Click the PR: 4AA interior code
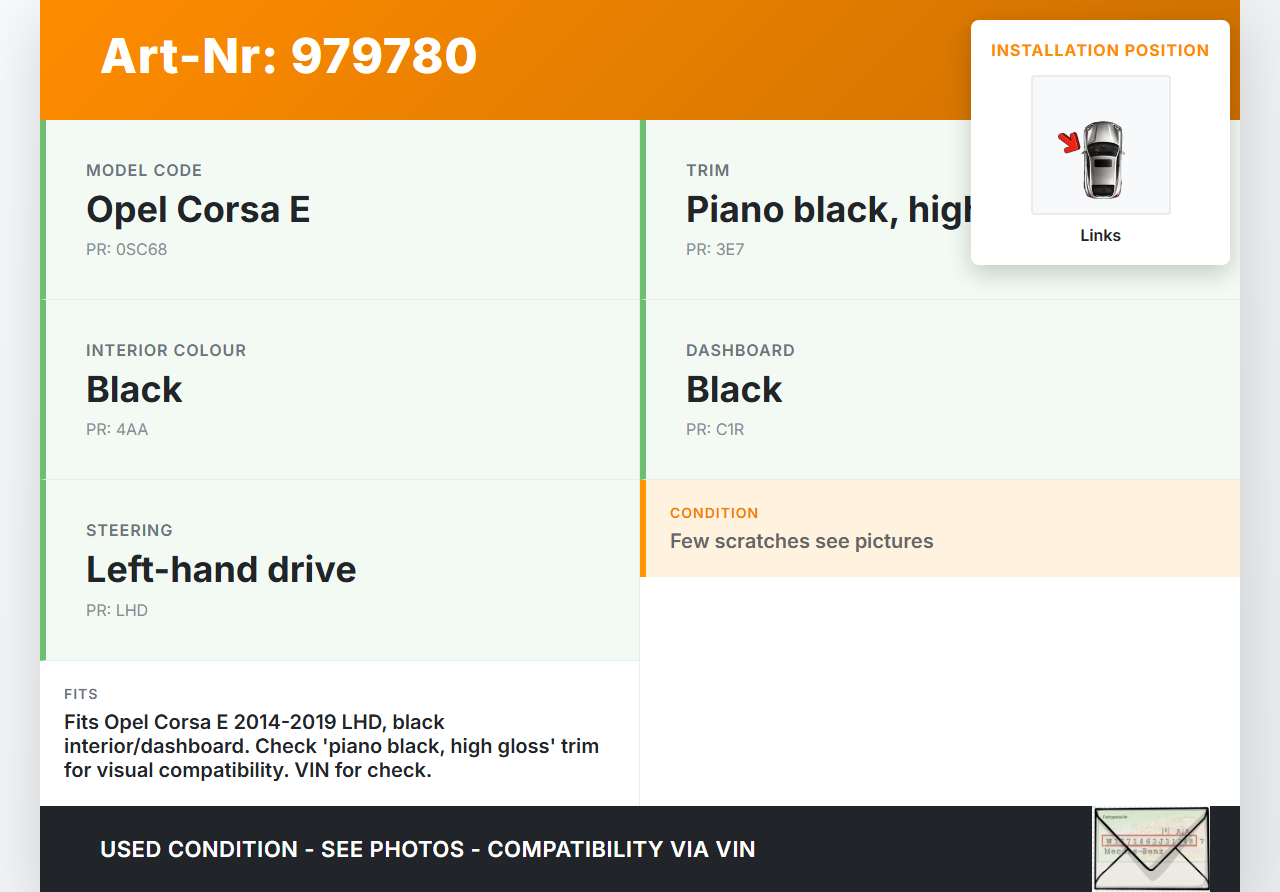Viewport: 1280px width, 892px height. point(117,430)
